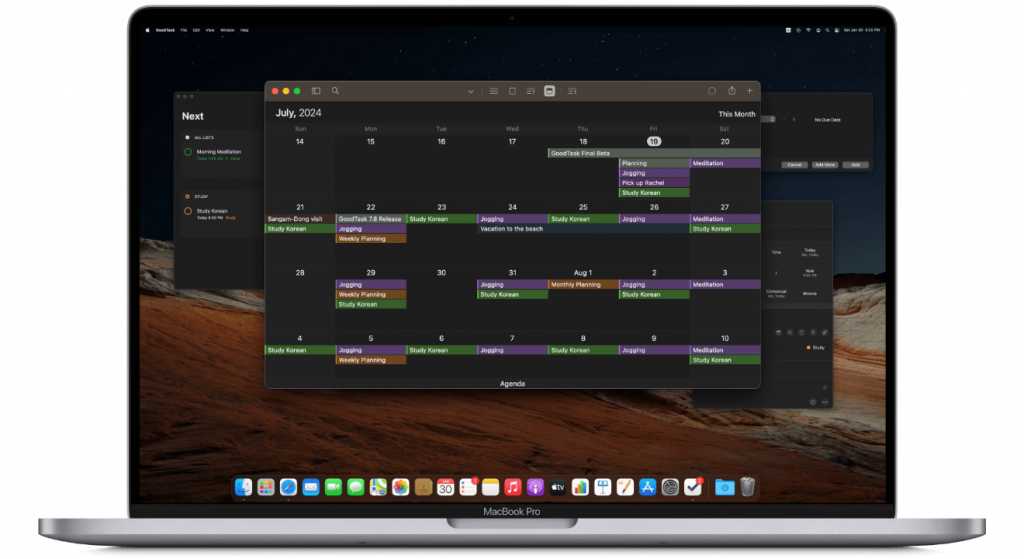Open the toolbar chevron dropdown
This screenshot has height=559, width=1024.
pos(471,91)
